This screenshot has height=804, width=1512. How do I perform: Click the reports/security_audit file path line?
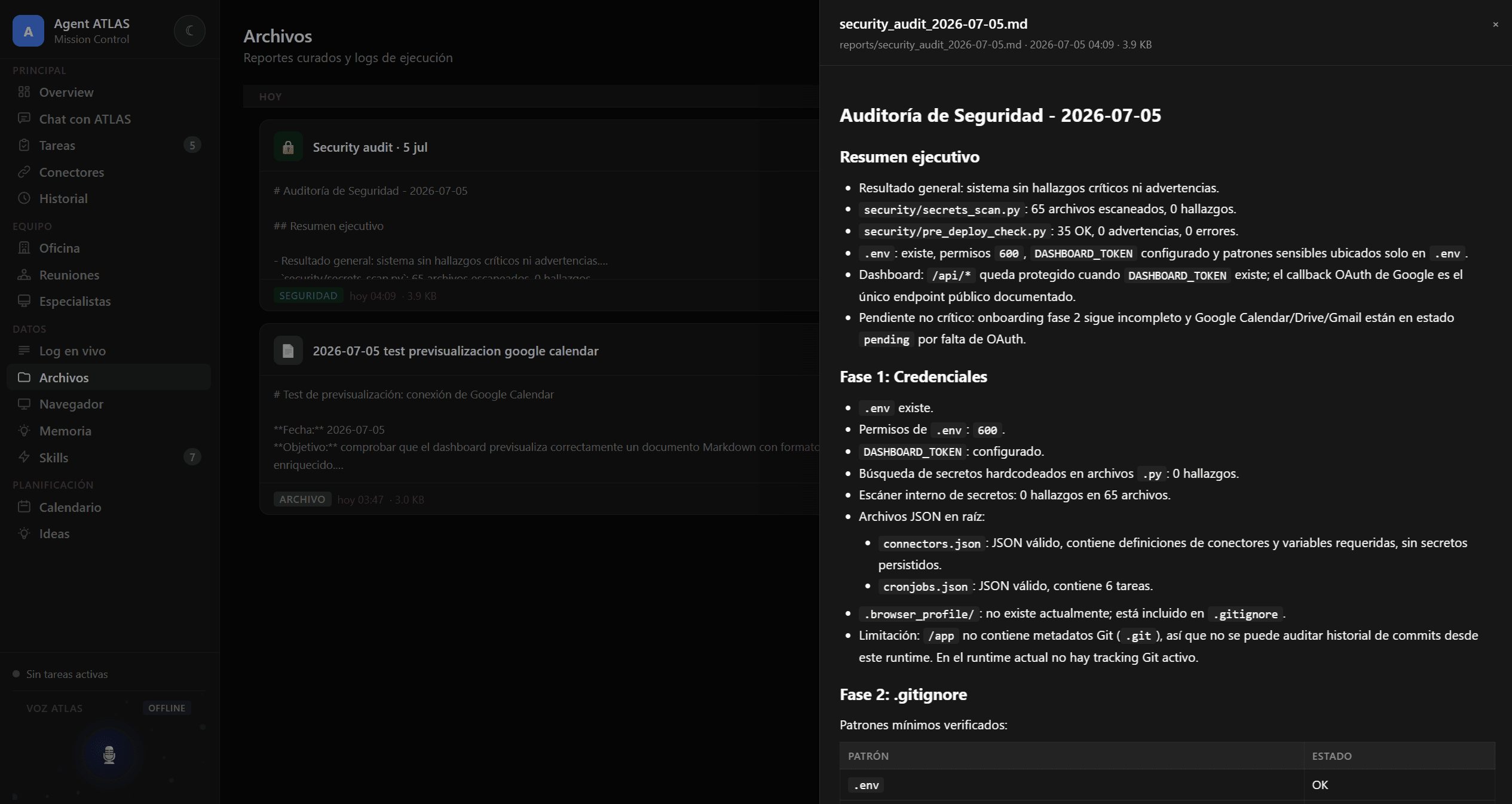pos(995,45)
